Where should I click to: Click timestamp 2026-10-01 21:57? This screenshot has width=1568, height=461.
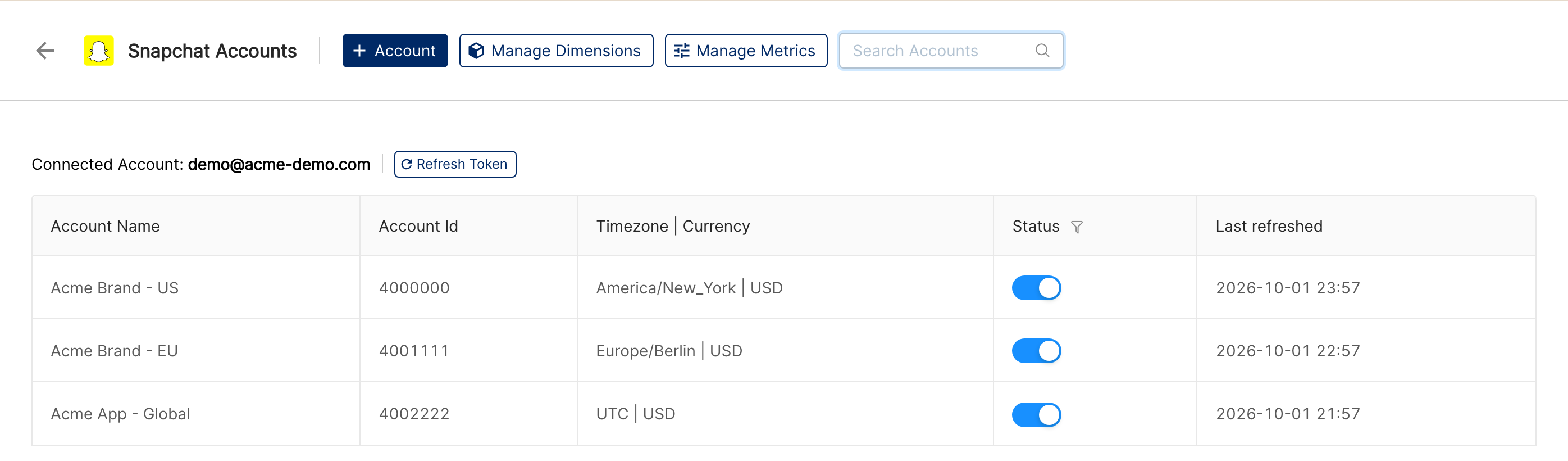1287,414
